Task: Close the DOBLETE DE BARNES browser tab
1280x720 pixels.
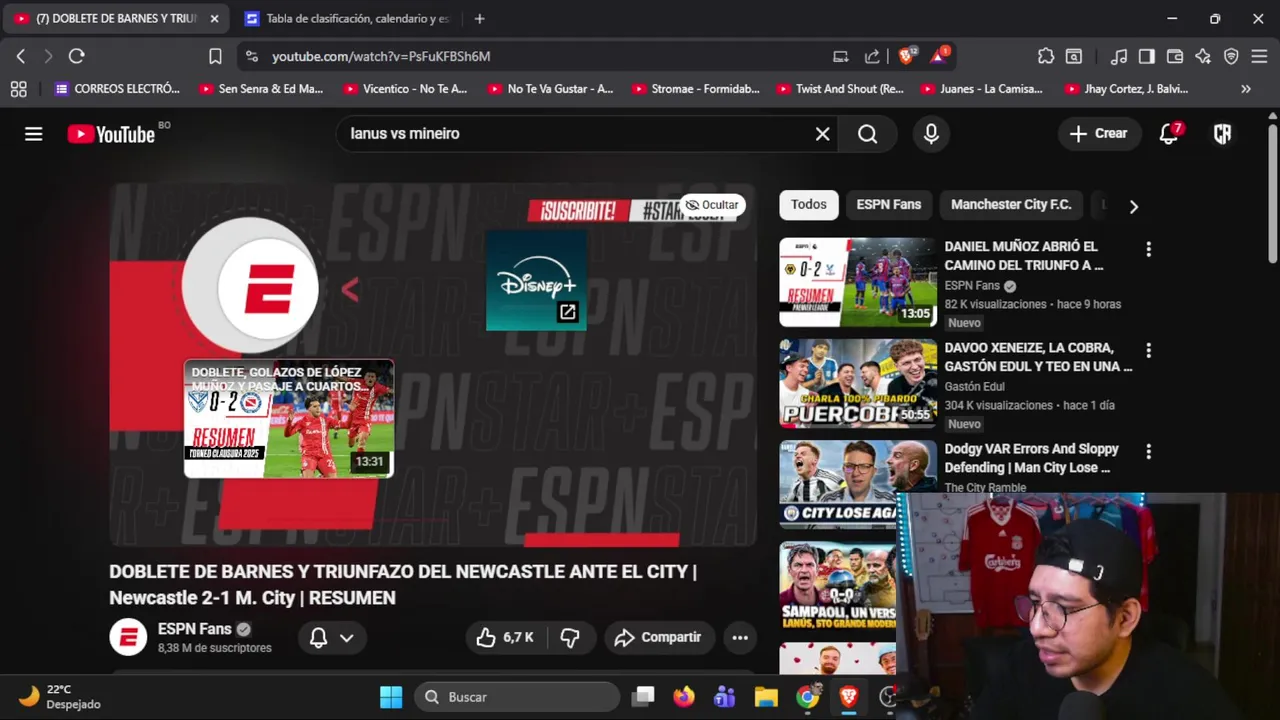Action: (x=214, y=19)
